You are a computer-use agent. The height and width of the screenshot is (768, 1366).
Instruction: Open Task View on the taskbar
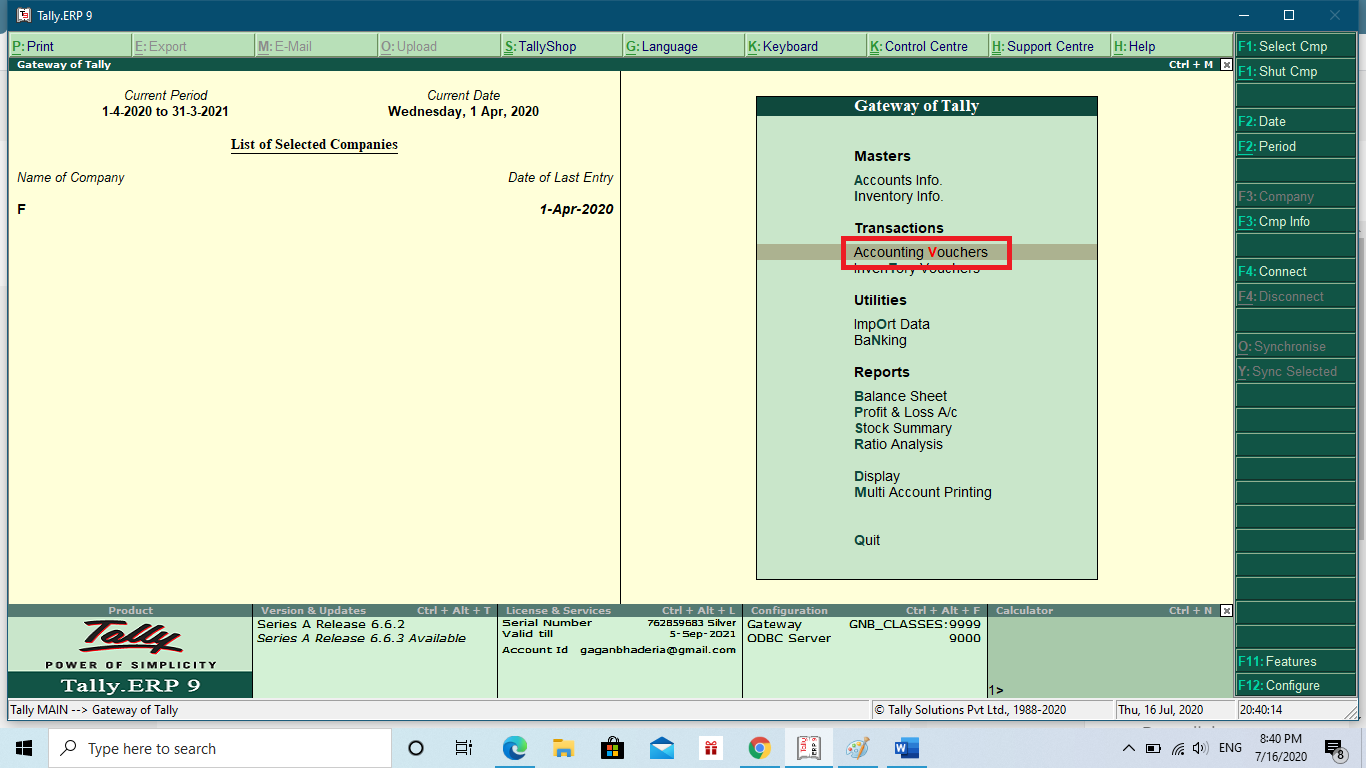(464, 748)
